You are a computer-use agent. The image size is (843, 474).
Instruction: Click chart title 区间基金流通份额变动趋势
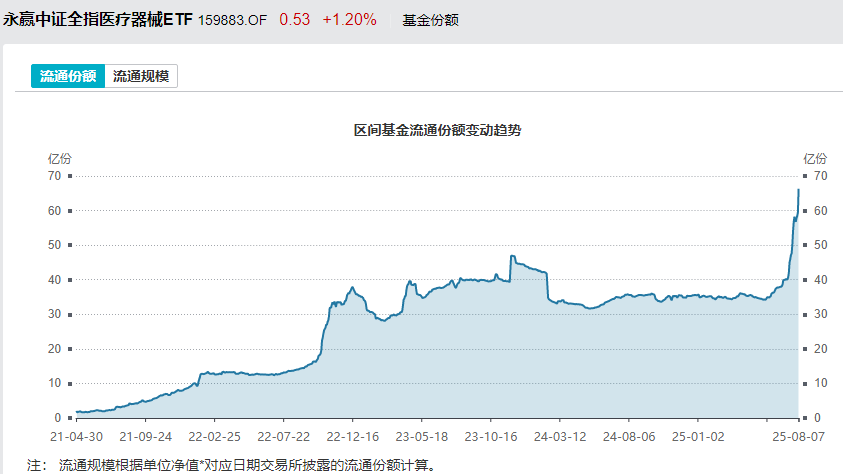[437, 131]
